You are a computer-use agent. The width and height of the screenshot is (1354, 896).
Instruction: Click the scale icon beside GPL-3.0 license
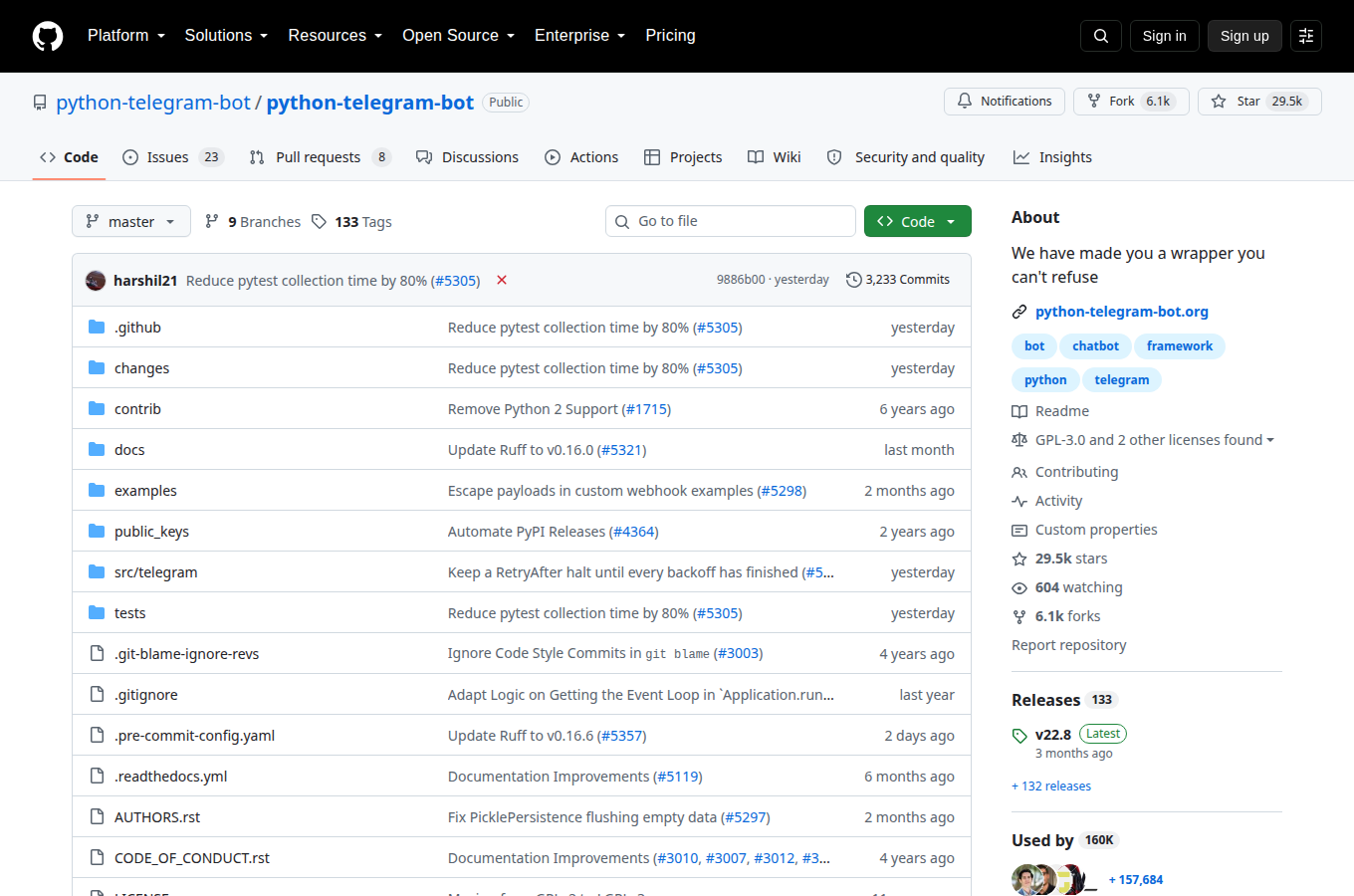pyautogui.click(x=1019, y=440)
